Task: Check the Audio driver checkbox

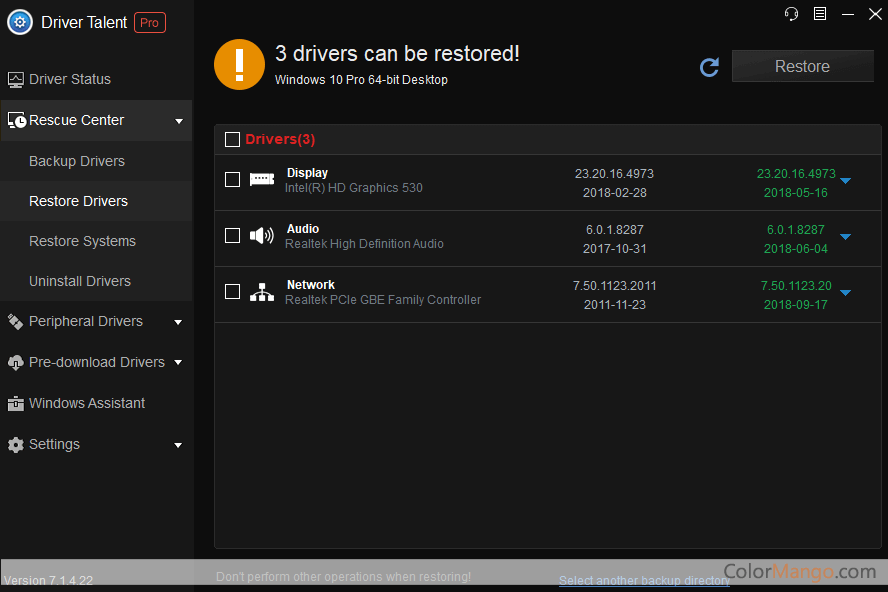Action: (232, 236)
